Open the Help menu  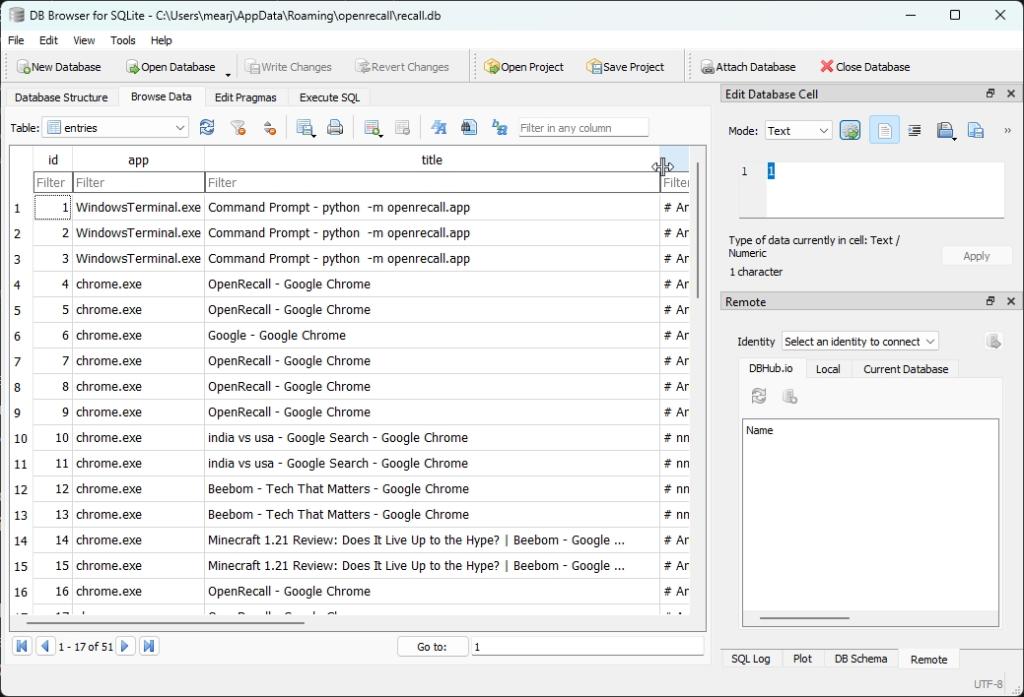(161, 40)
